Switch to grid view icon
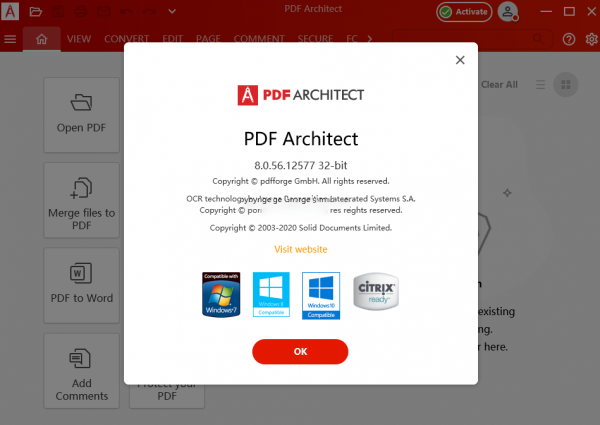 [x=566, y=85]
